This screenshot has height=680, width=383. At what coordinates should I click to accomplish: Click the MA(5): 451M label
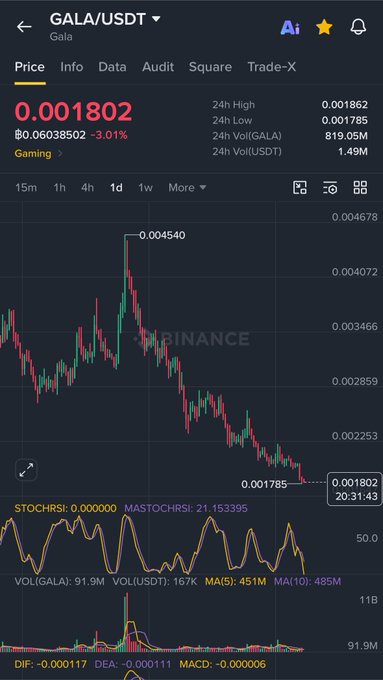coord(236,582)
